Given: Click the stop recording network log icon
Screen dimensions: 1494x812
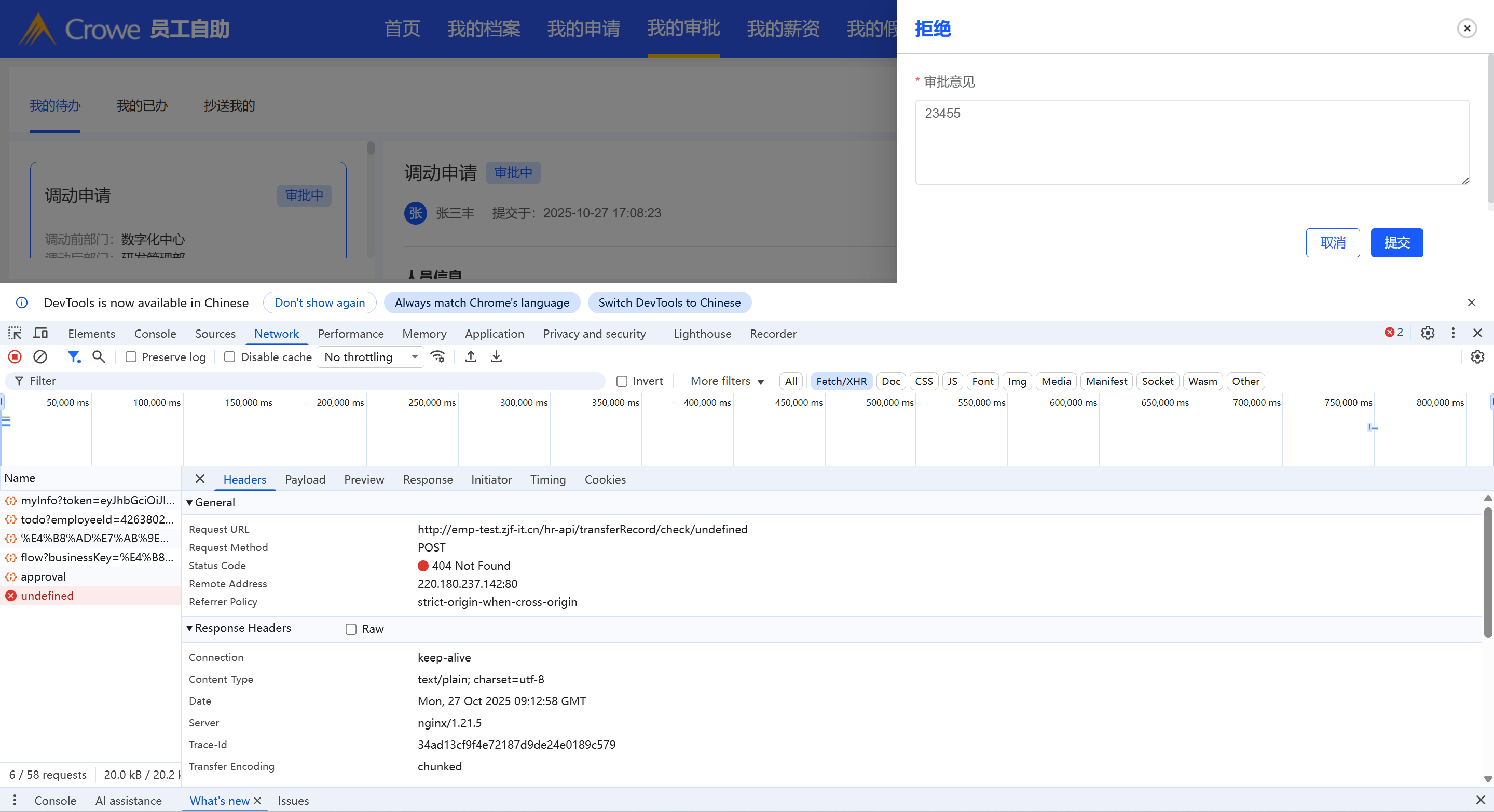Looking at the screenshot, I should point(15,356).
